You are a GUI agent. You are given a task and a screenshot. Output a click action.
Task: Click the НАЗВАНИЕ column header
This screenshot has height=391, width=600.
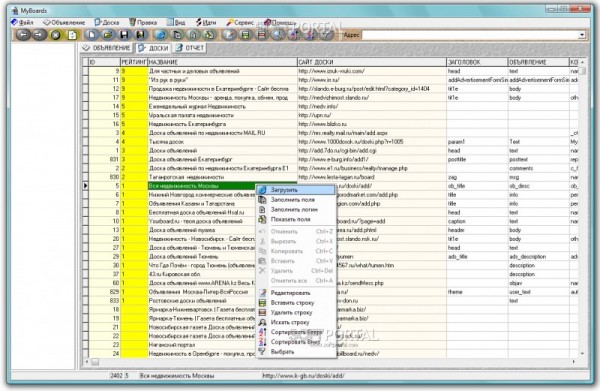(x=222, y=62)
